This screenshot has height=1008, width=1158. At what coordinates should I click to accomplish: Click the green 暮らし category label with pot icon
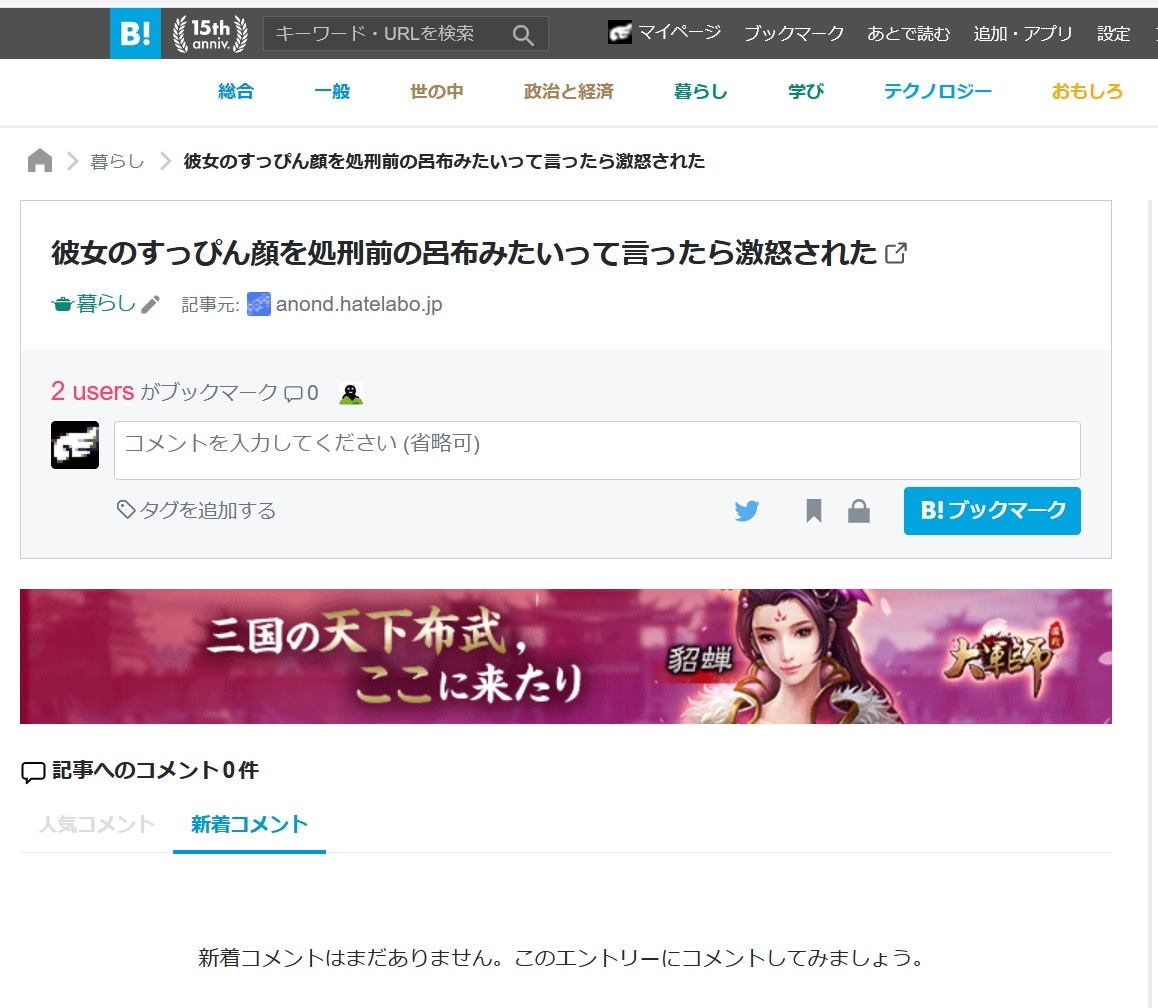pyautogui.click(x=94, y=304)
